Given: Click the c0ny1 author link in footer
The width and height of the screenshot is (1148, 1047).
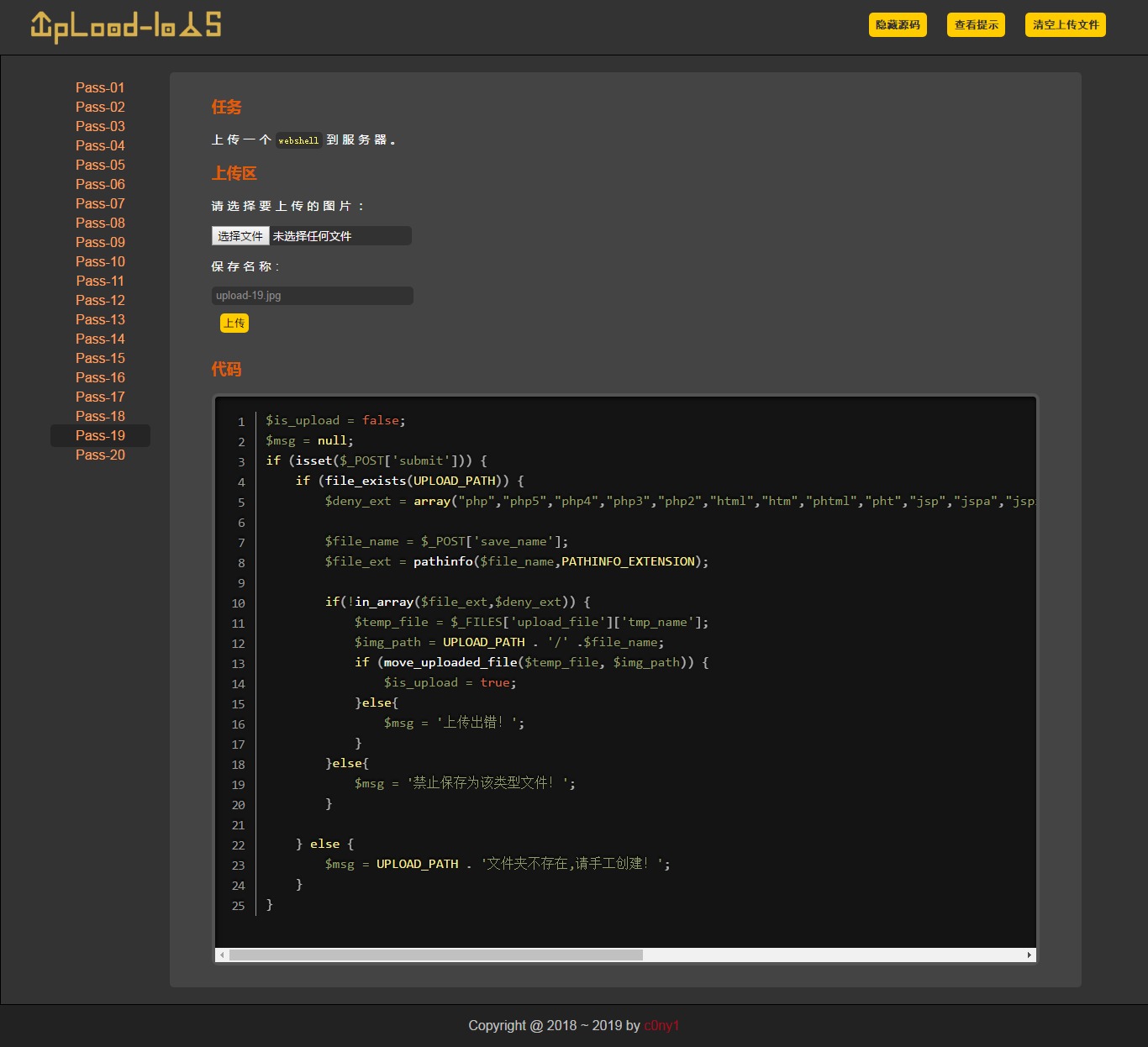Looking at the screenshot, I should pyautogui.click(x=661, y=1025).
